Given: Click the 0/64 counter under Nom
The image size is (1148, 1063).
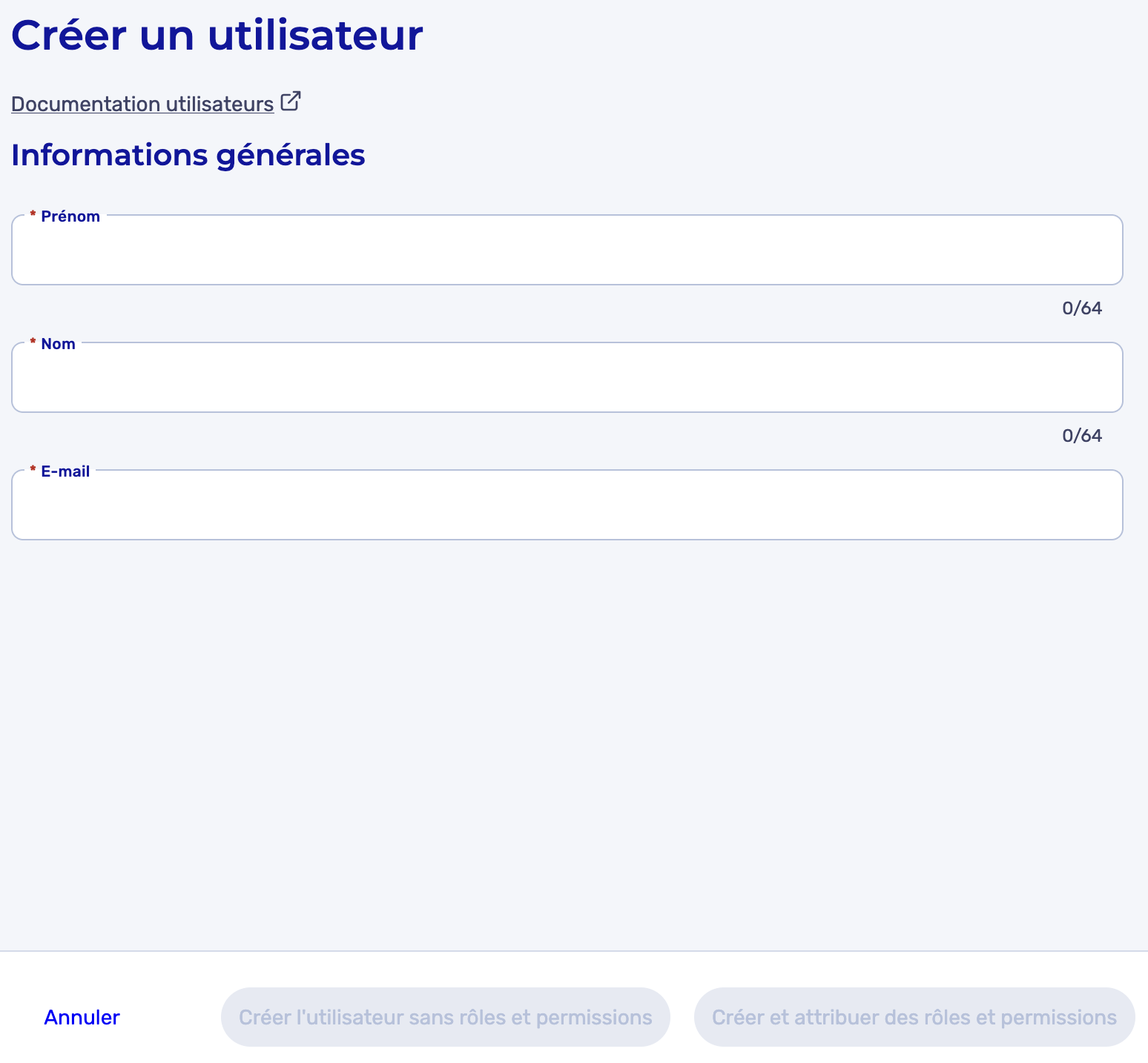Looking at the screenshot, I should point(1082,436).
